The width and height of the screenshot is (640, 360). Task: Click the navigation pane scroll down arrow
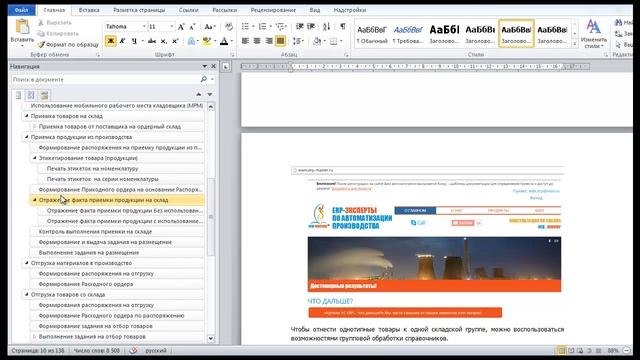(211, 338)
